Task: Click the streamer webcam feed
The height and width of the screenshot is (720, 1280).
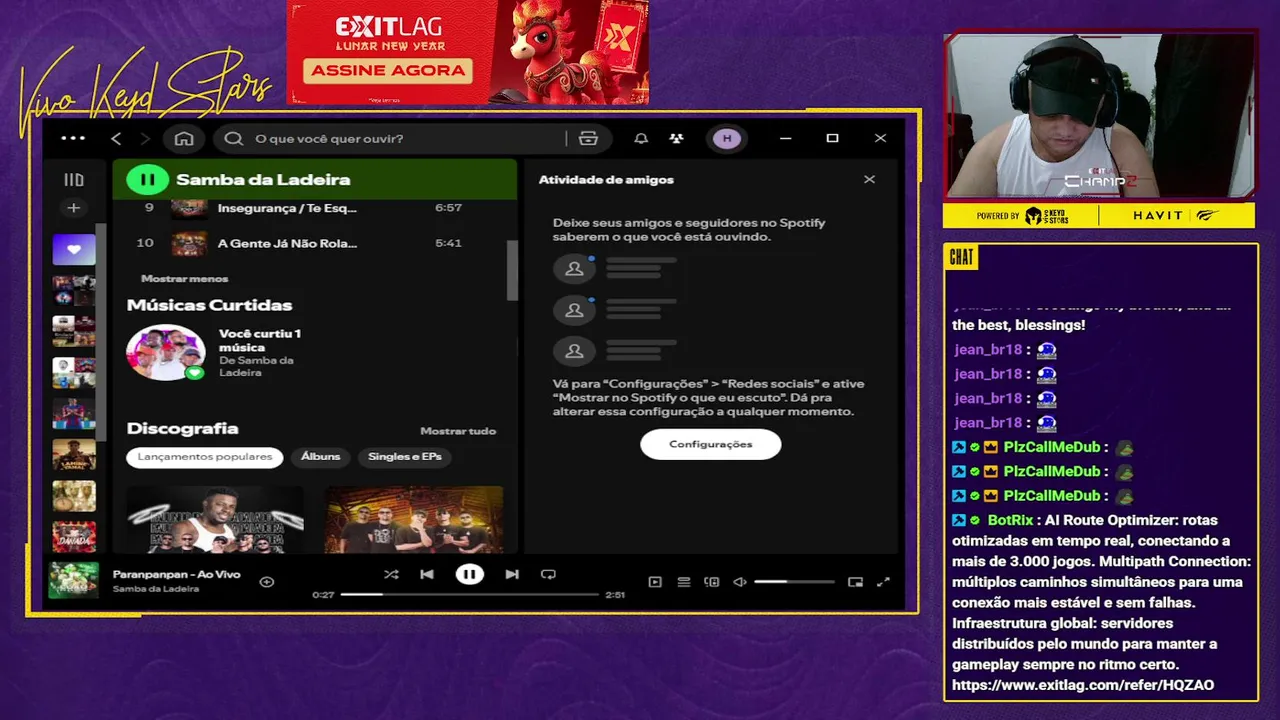Action: [1100, 116]
